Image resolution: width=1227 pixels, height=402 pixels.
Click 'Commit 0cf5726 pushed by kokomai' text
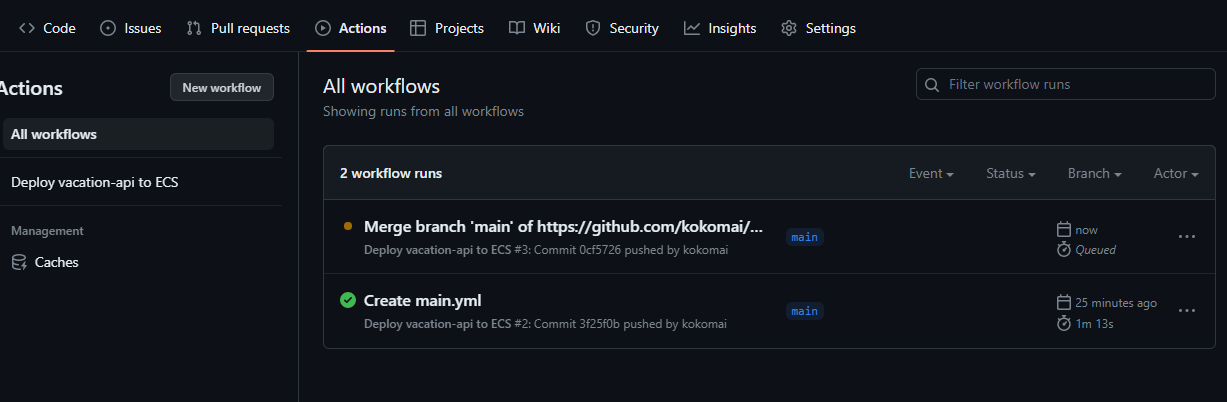pos(631,250)
